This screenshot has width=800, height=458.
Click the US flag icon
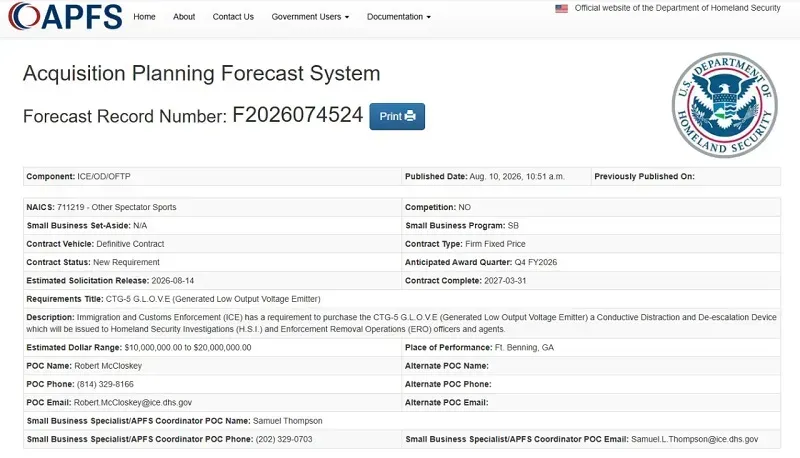point(561,9)
